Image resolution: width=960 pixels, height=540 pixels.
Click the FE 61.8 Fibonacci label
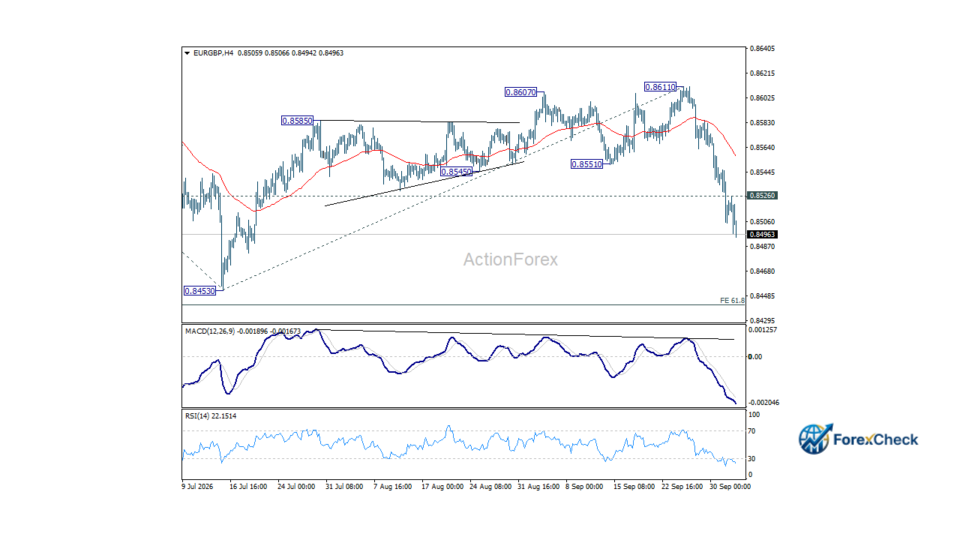click(x=732, y=301)
